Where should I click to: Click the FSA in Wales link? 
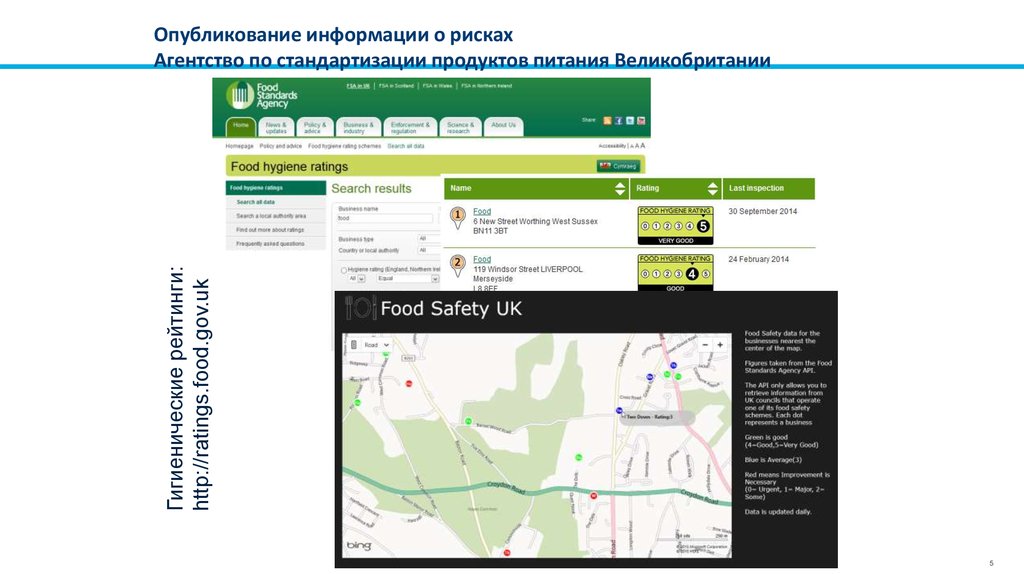point(437,86)
